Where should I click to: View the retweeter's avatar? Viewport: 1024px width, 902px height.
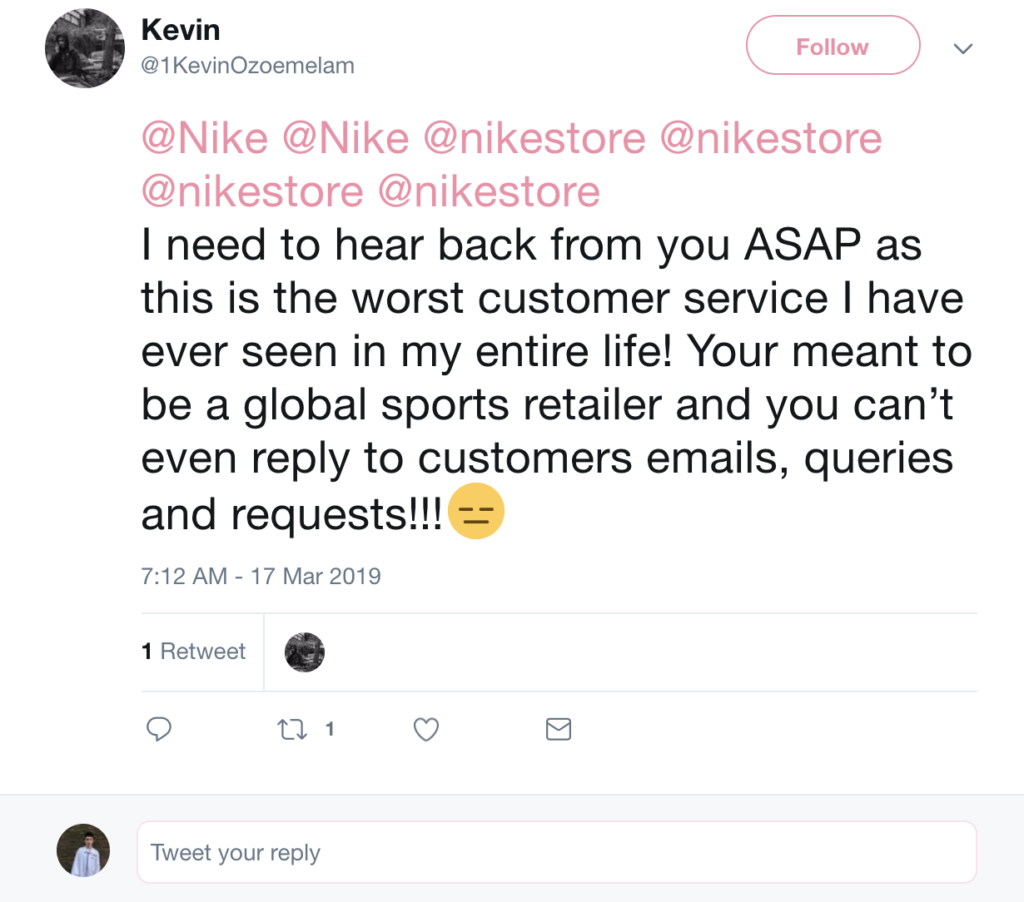(x=305, y=652)
